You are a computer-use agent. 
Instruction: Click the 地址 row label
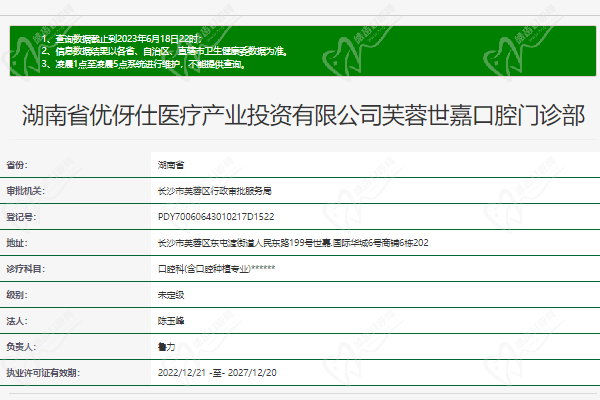pos(16,242)
